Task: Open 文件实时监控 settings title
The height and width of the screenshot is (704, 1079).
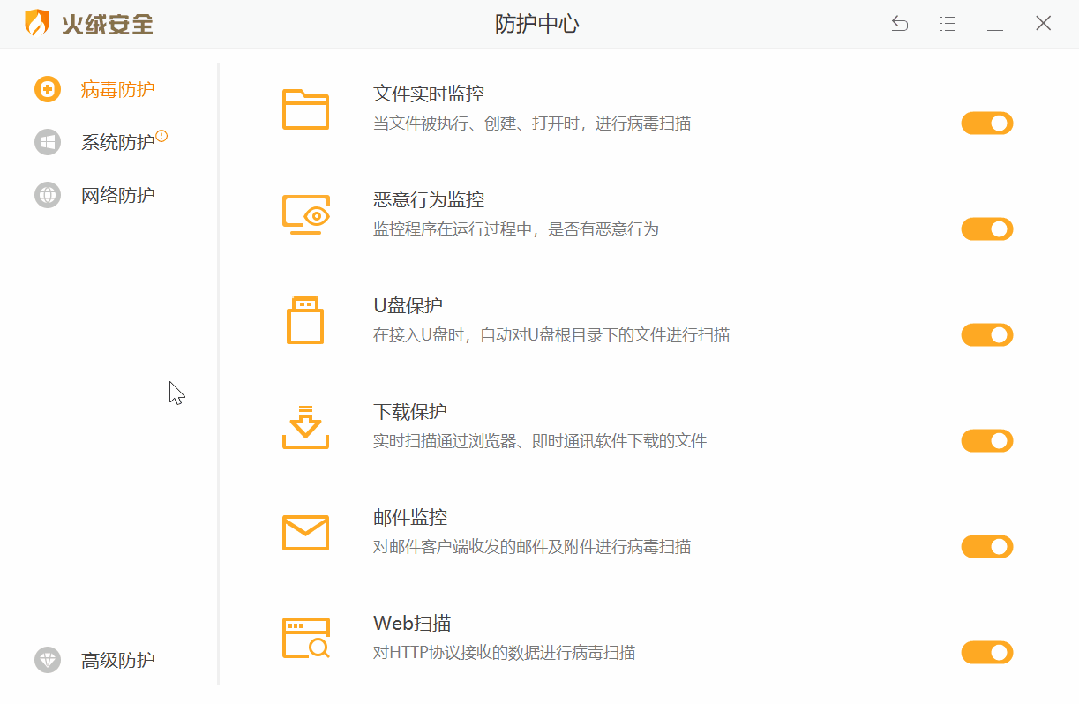Action: click(x=429, y=94)
